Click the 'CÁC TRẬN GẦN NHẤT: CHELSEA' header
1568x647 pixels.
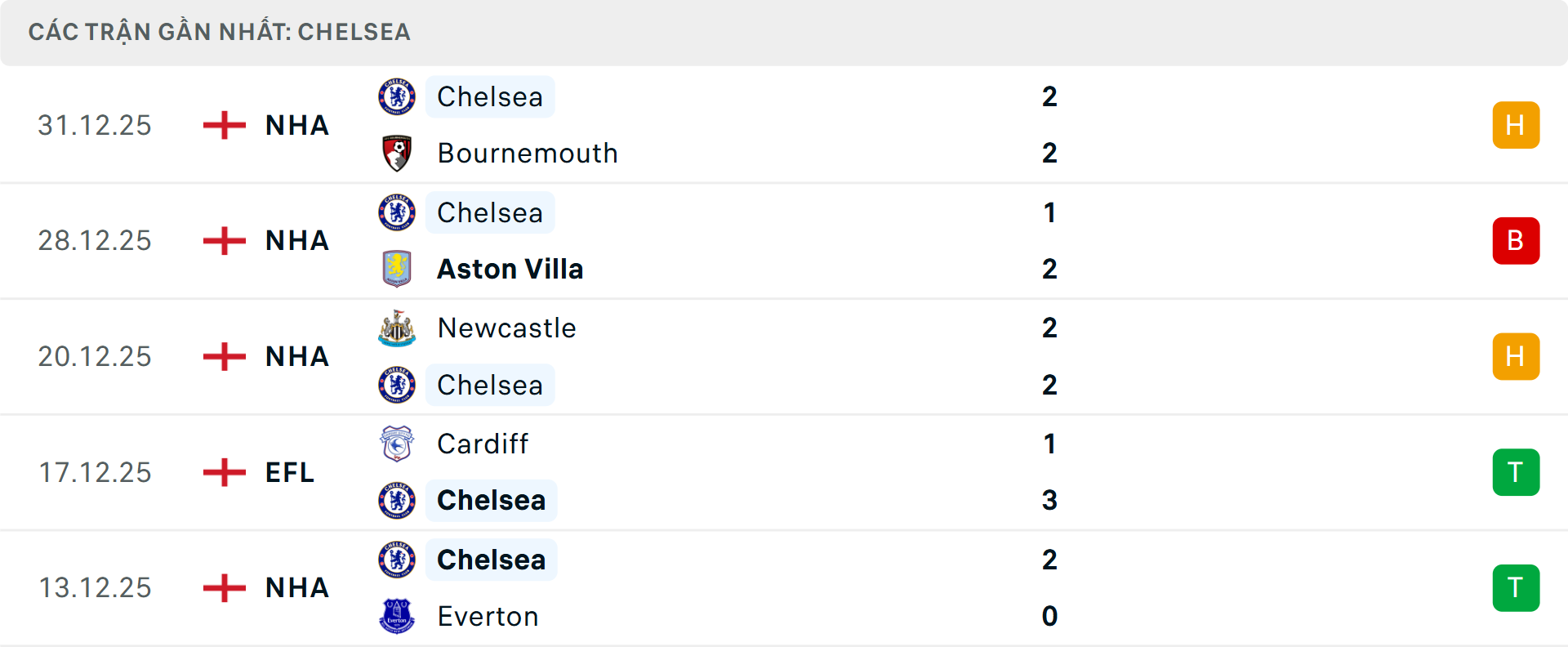(x=219, y=32)
